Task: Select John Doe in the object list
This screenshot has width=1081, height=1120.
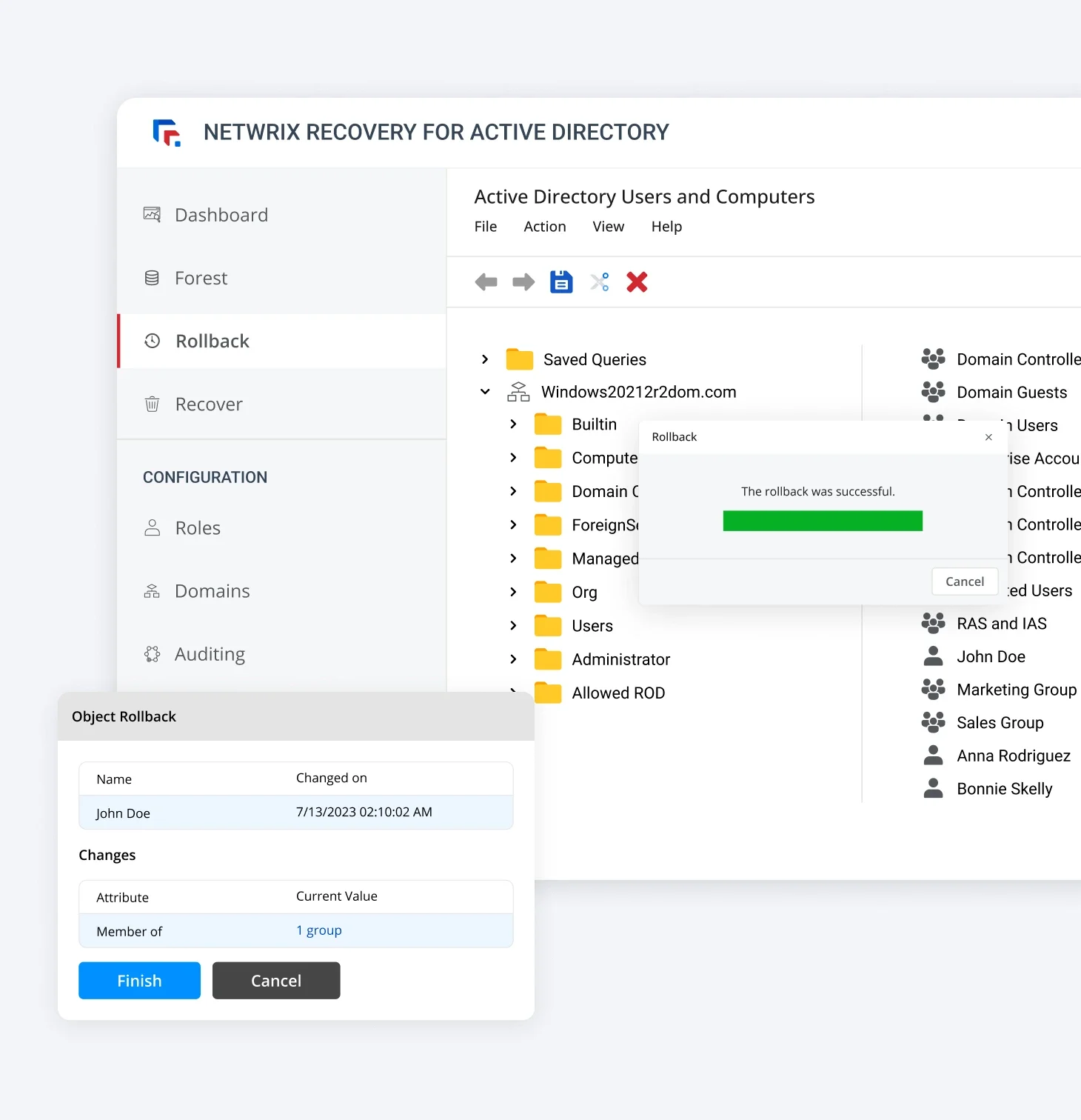Action: click(x=991, y=657)
